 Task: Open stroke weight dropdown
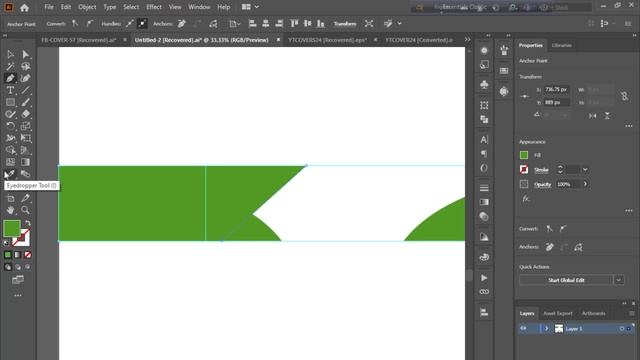click(x=585, y=170)
